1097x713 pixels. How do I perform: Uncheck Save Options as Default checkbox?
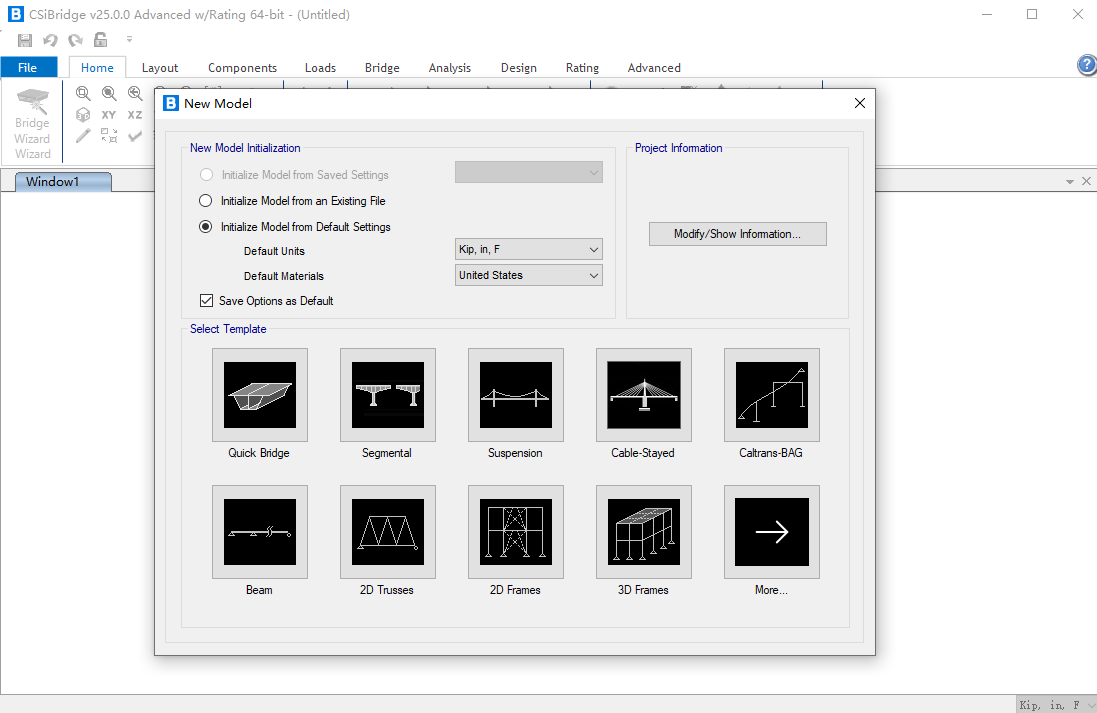coord(206,301)
